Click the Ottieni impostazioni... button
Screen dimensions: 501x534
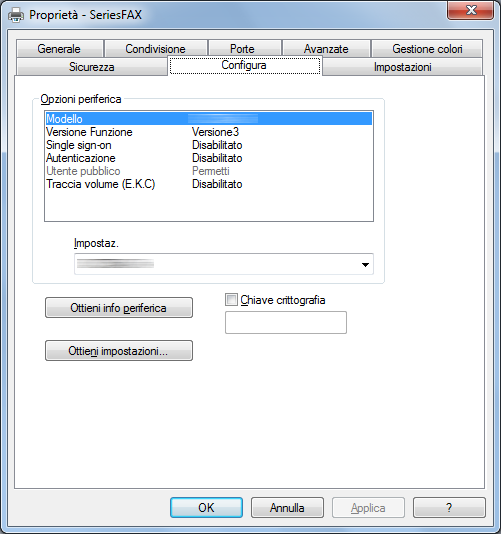point(119,350)
